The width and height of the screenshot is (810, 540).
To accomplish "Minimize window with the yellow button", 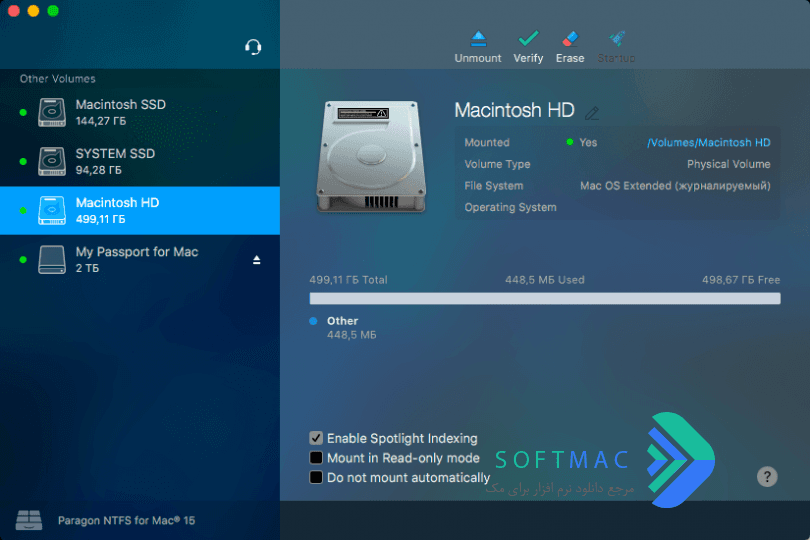I will tap(33, 10).
